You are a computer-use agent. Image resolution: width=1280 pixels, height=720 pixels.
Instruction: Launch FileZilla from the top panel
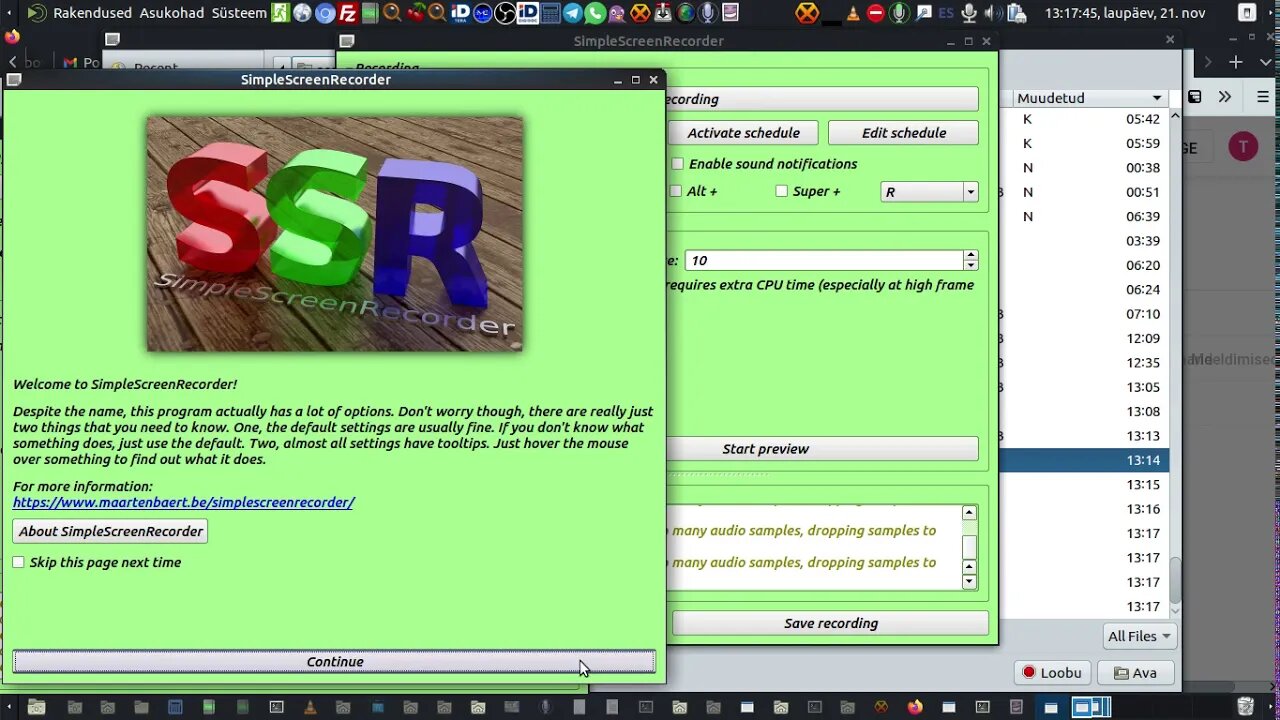pos(348,13)
